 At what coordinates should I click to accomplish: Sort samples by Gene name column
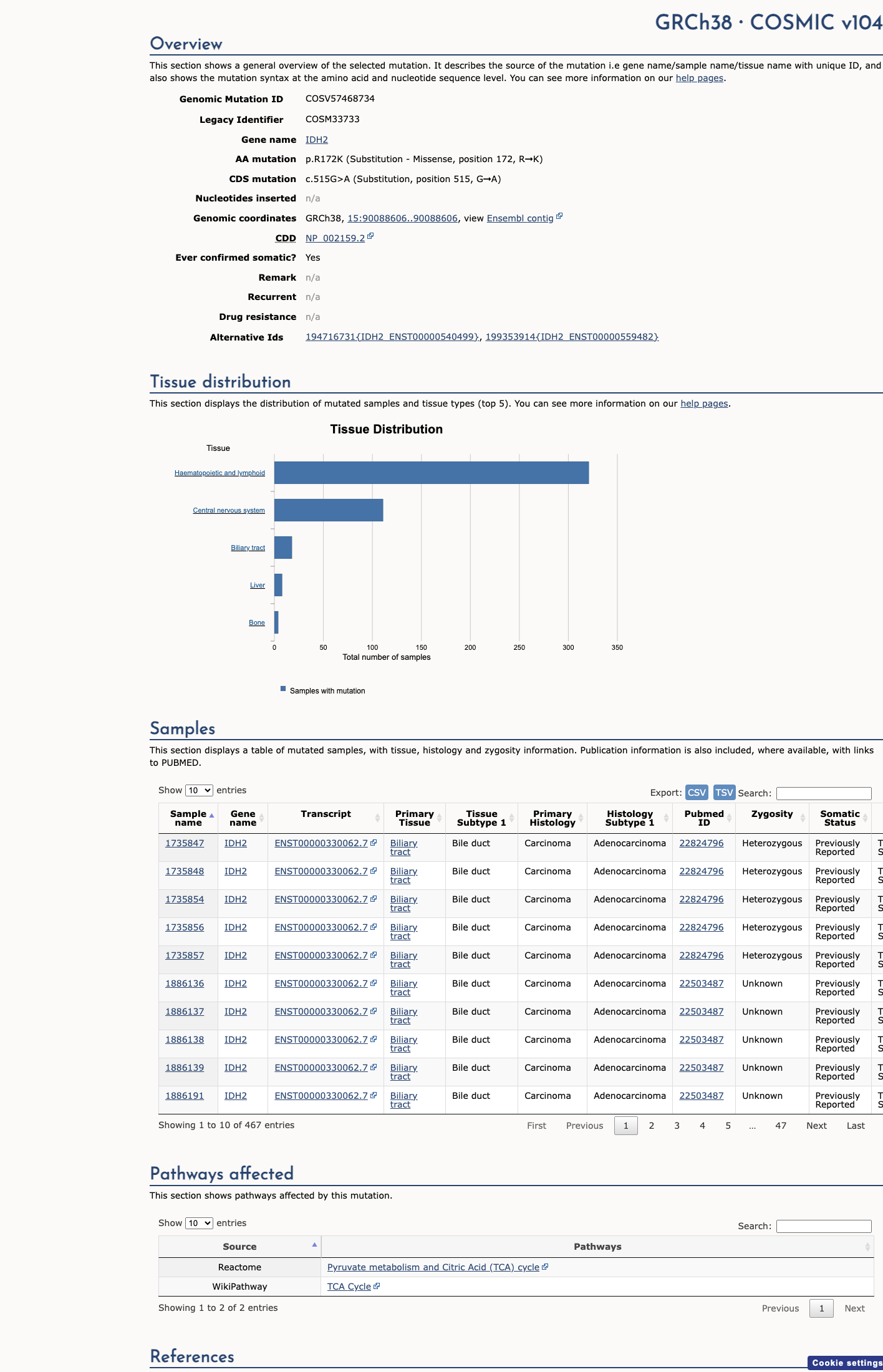click(x=243, y=818)
